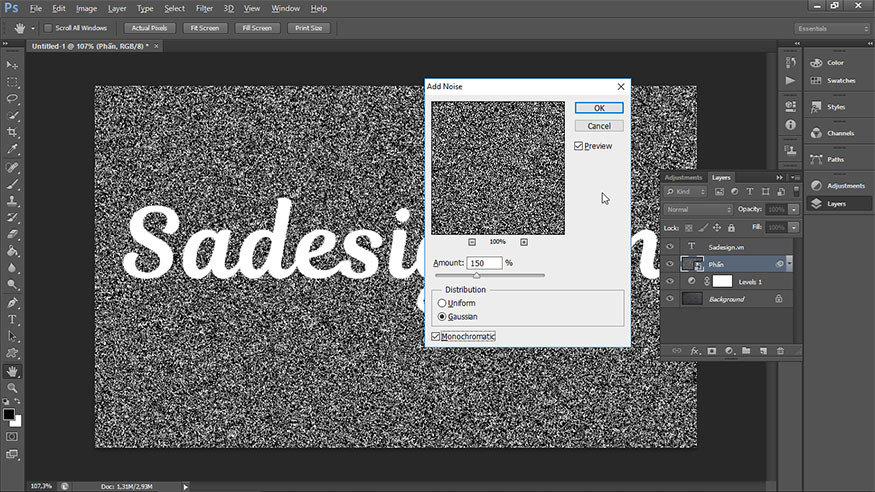Zoom in the Add Noise preview

pyautogui.click(x=523, y=242)
